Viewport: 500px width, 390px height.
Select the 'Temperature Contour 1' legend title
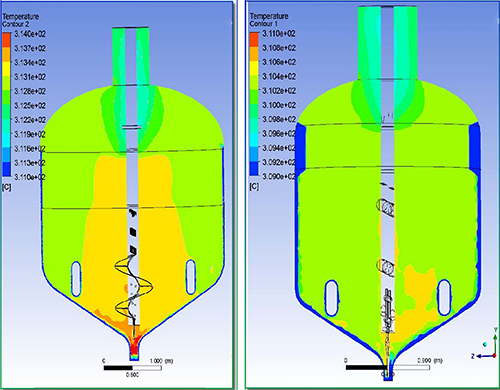click(269, 20)
